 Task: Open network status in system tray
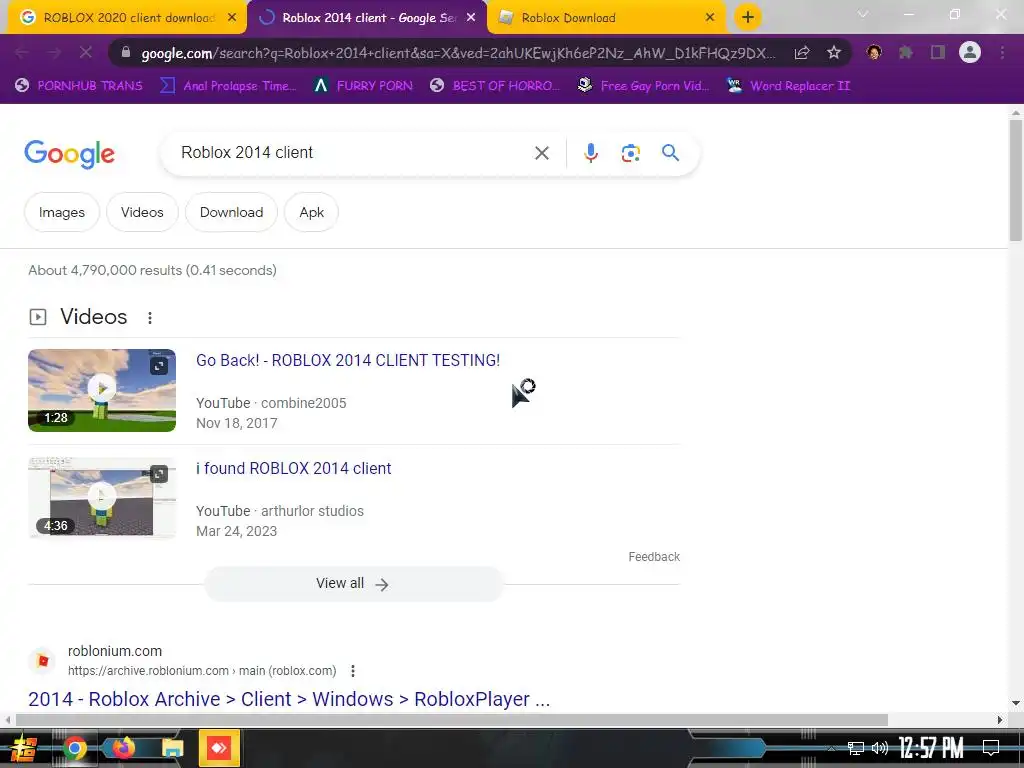856,748
